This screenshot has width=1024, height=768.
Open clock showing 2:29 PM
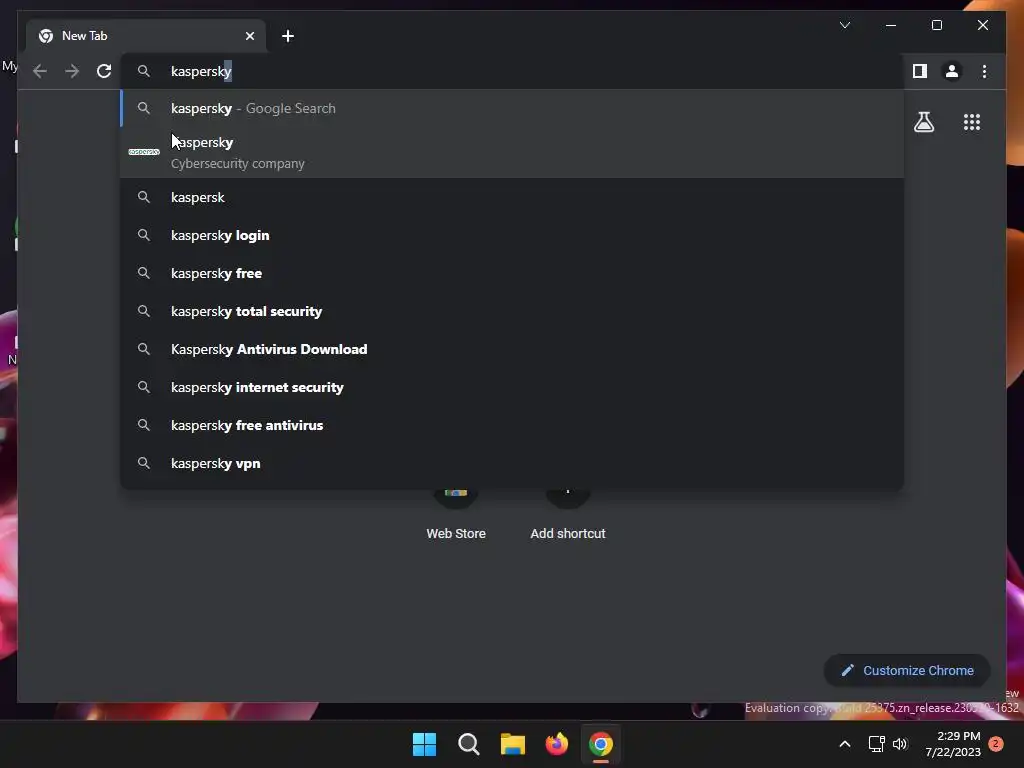(x=953, y=744)
